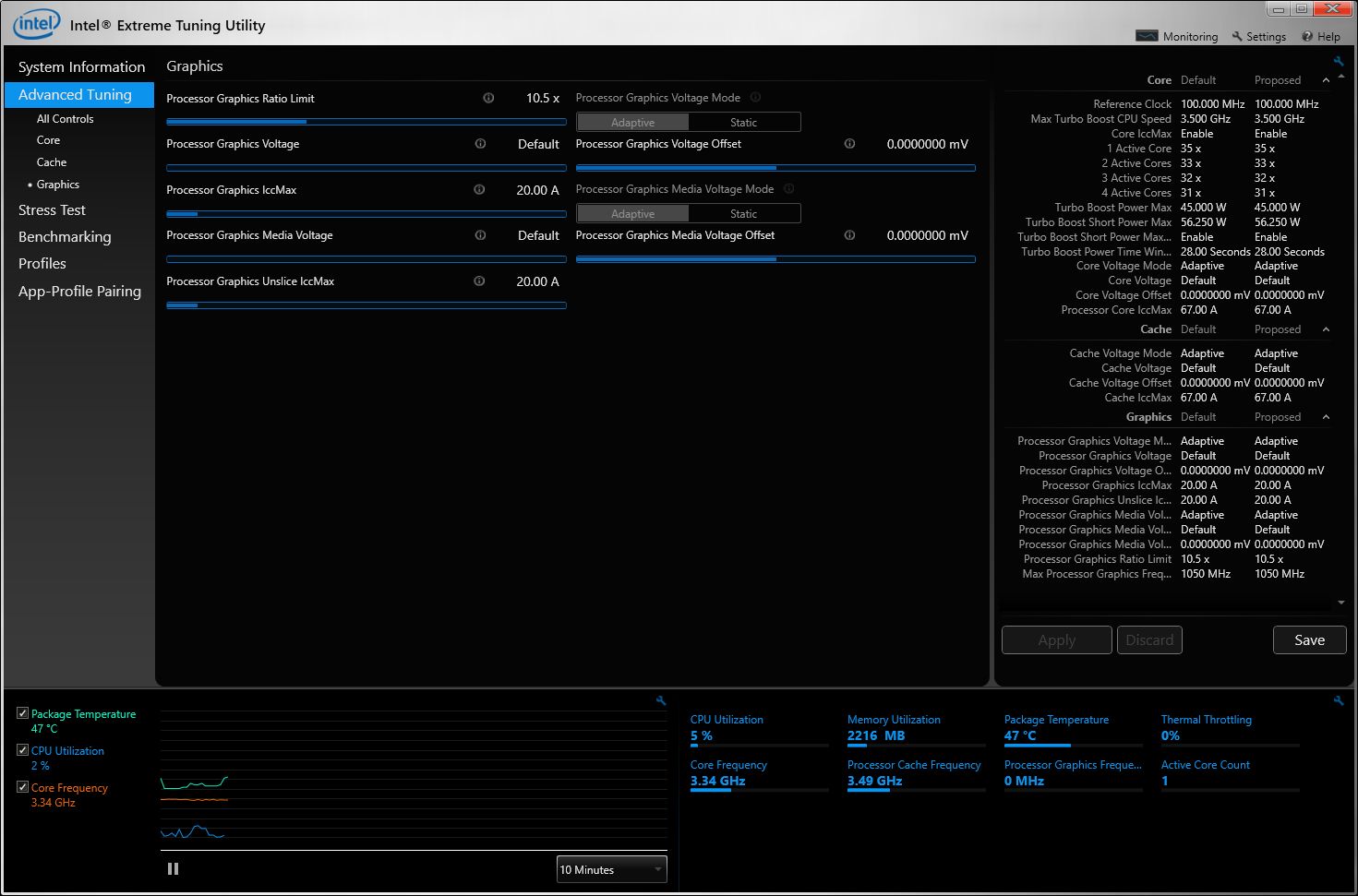This screenshot has height=896, width=1358.
Task: Open System Information section
Action: (81, 66)
